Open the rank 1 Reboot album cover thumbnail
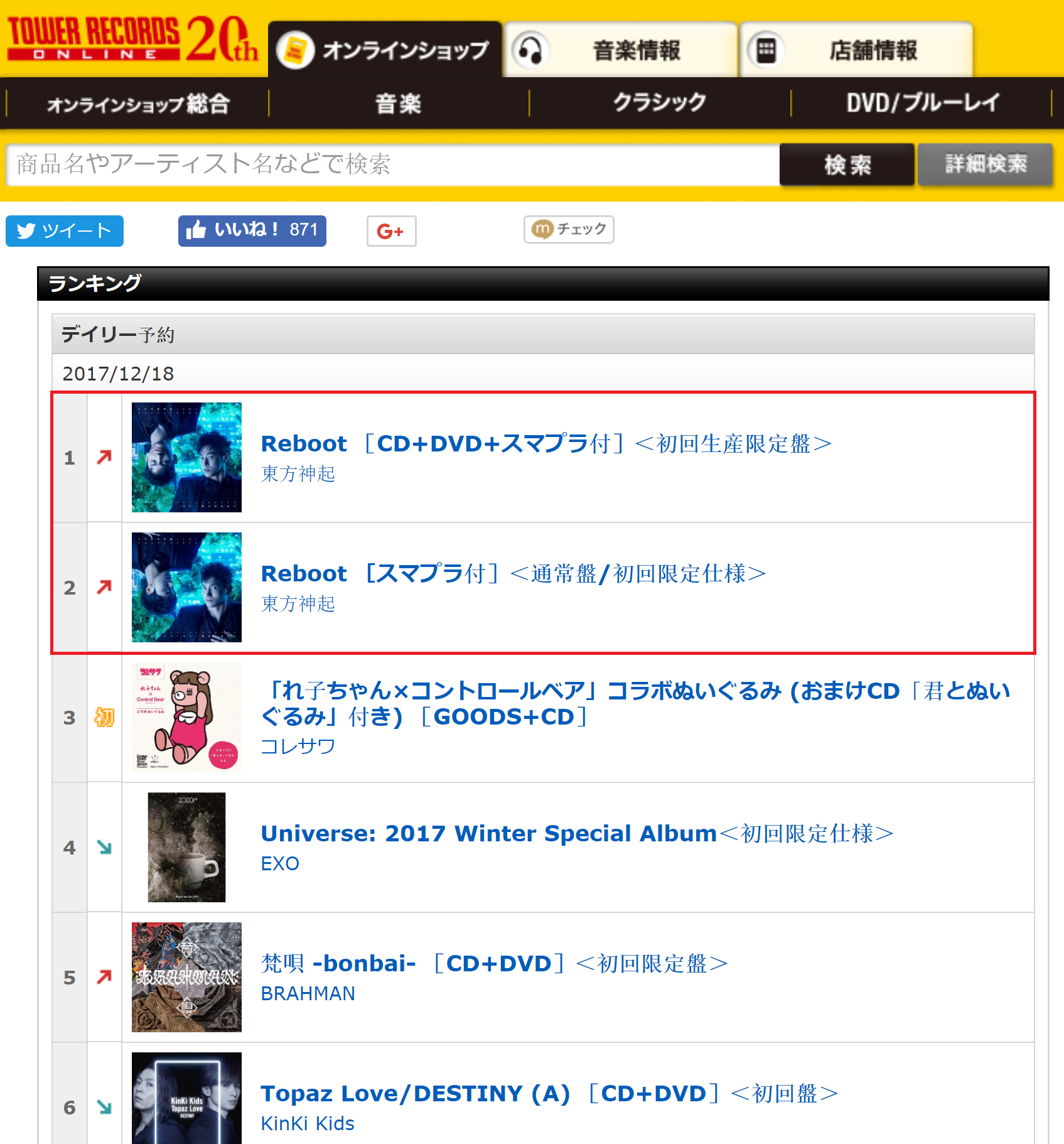1064x1144 pixels. 186,457
